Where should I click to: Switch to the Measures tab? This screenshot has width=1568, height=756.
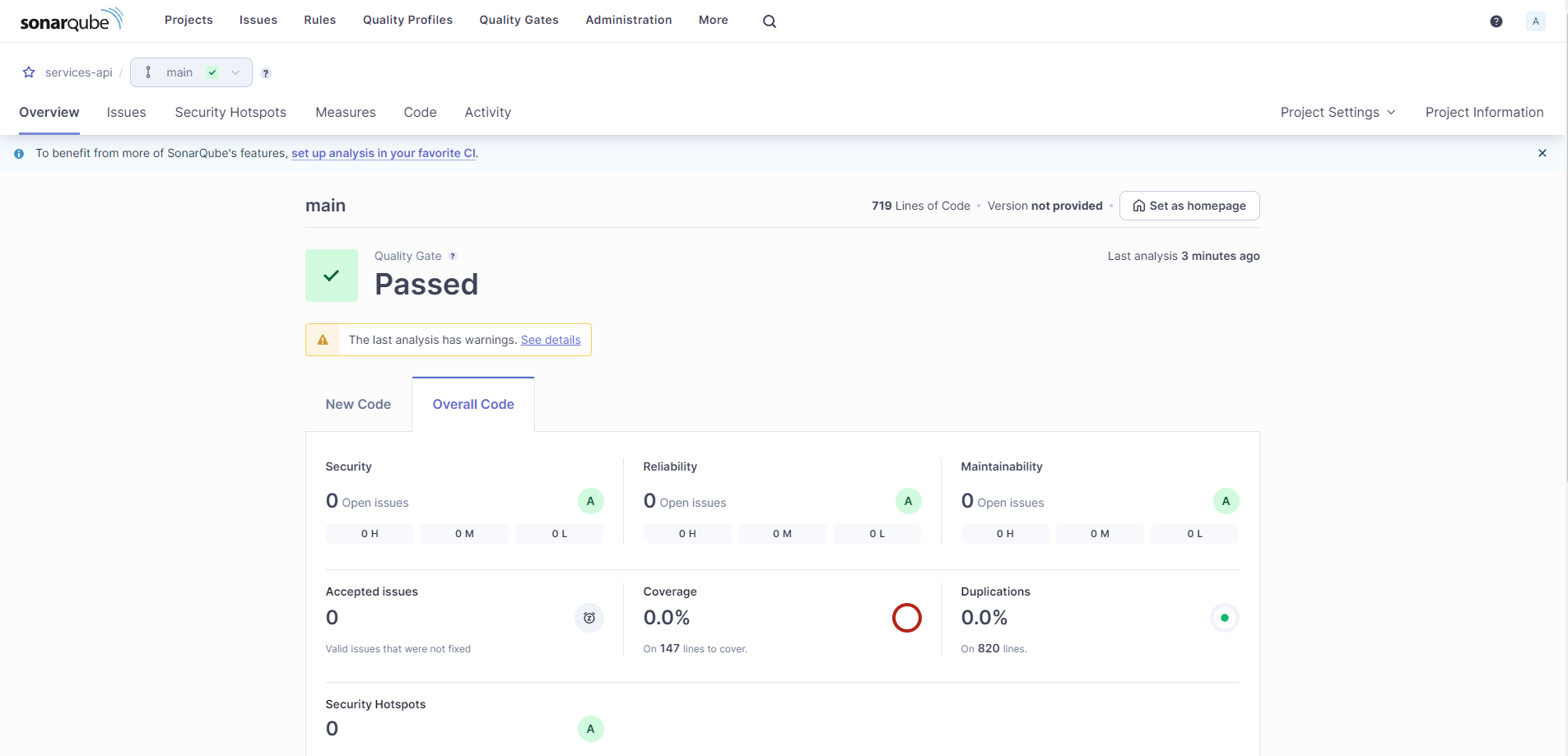pos(346,113)
